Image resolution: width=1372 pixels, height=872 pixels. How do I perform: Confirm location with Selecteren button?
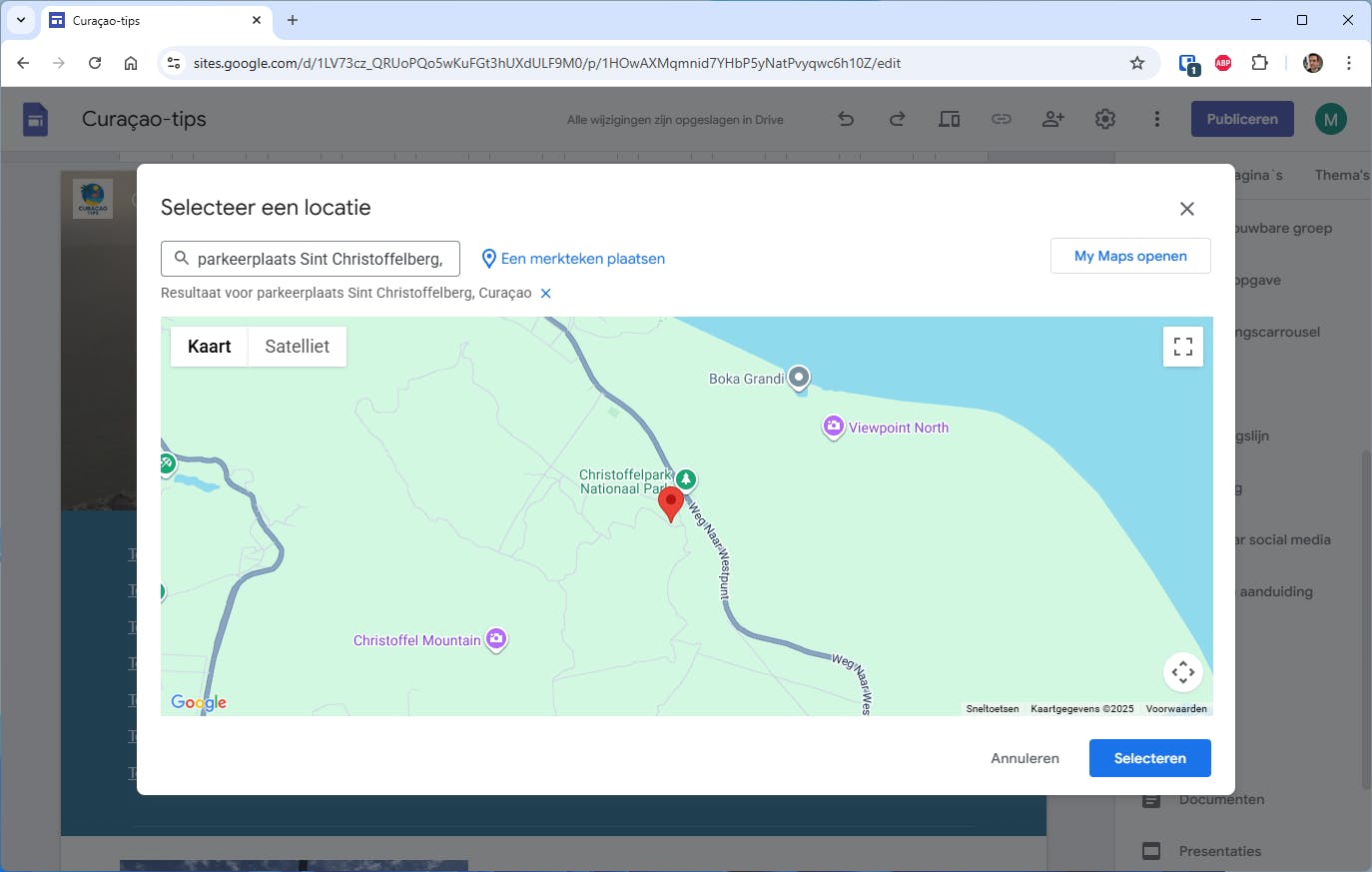click(1150, 758)
